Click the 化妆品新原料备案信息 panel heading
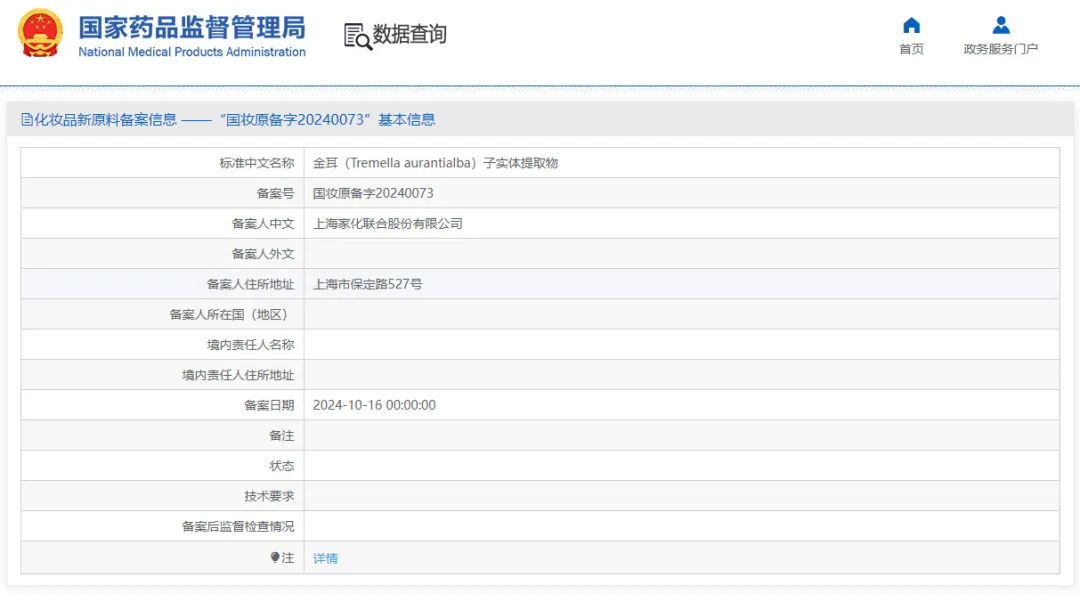Viewport: 1080px width, 594px height. coord(228,120)
